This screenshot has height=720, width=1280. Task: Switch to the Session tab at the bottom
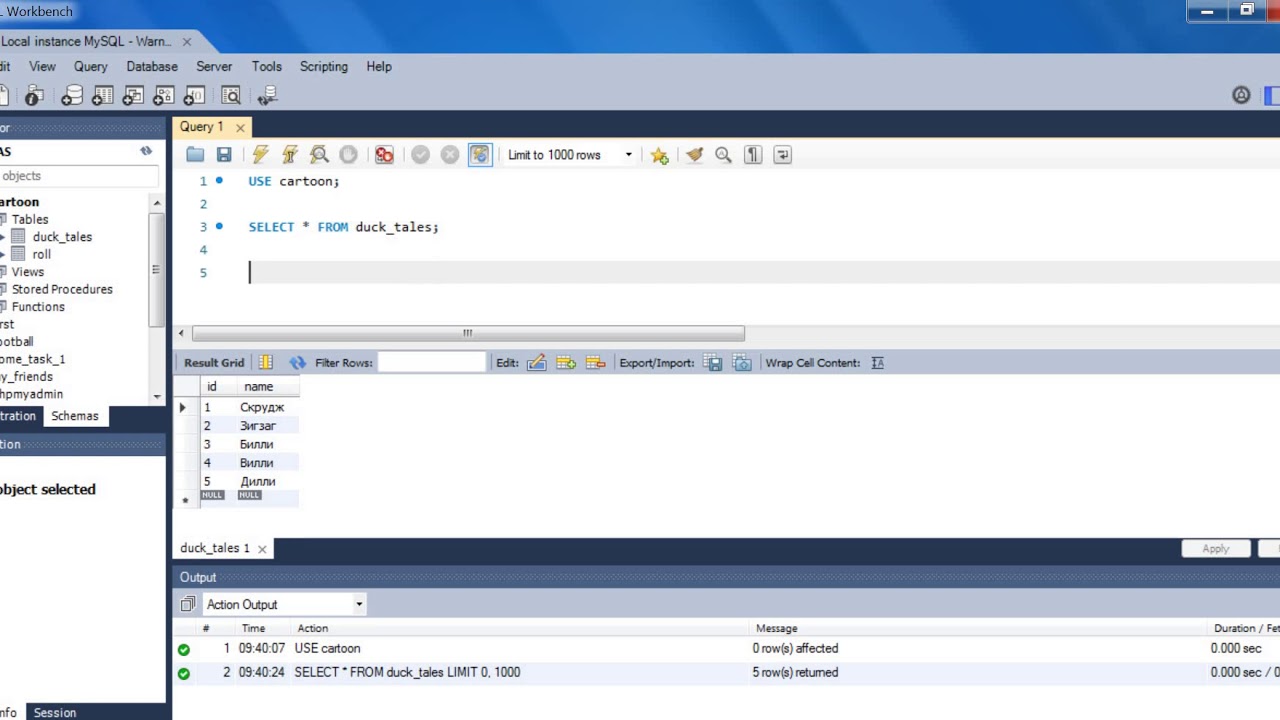point(54,713)
